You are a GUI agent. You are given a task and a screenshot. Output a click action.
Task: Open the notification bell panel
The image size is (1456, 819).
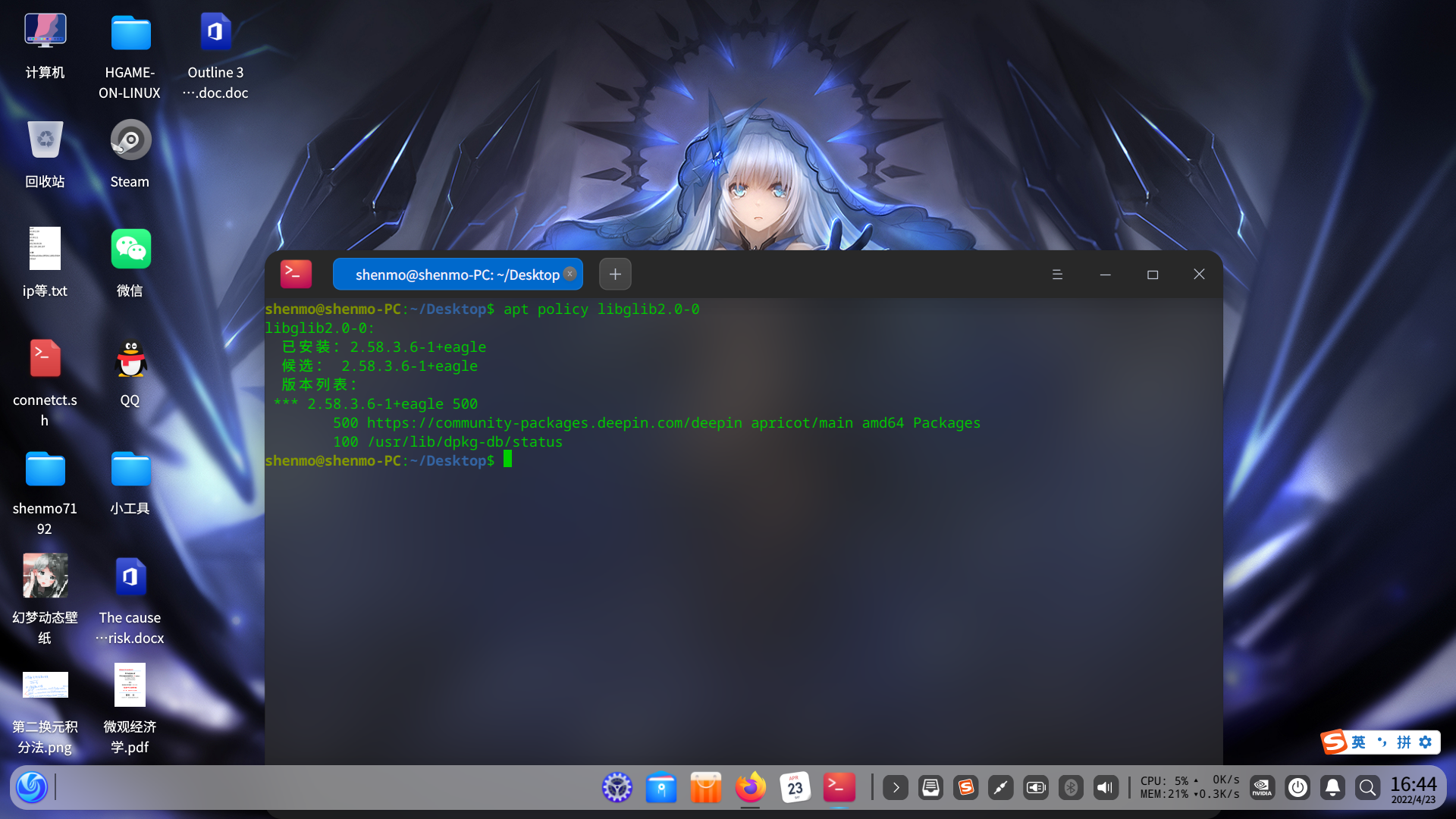point(1332,788)
